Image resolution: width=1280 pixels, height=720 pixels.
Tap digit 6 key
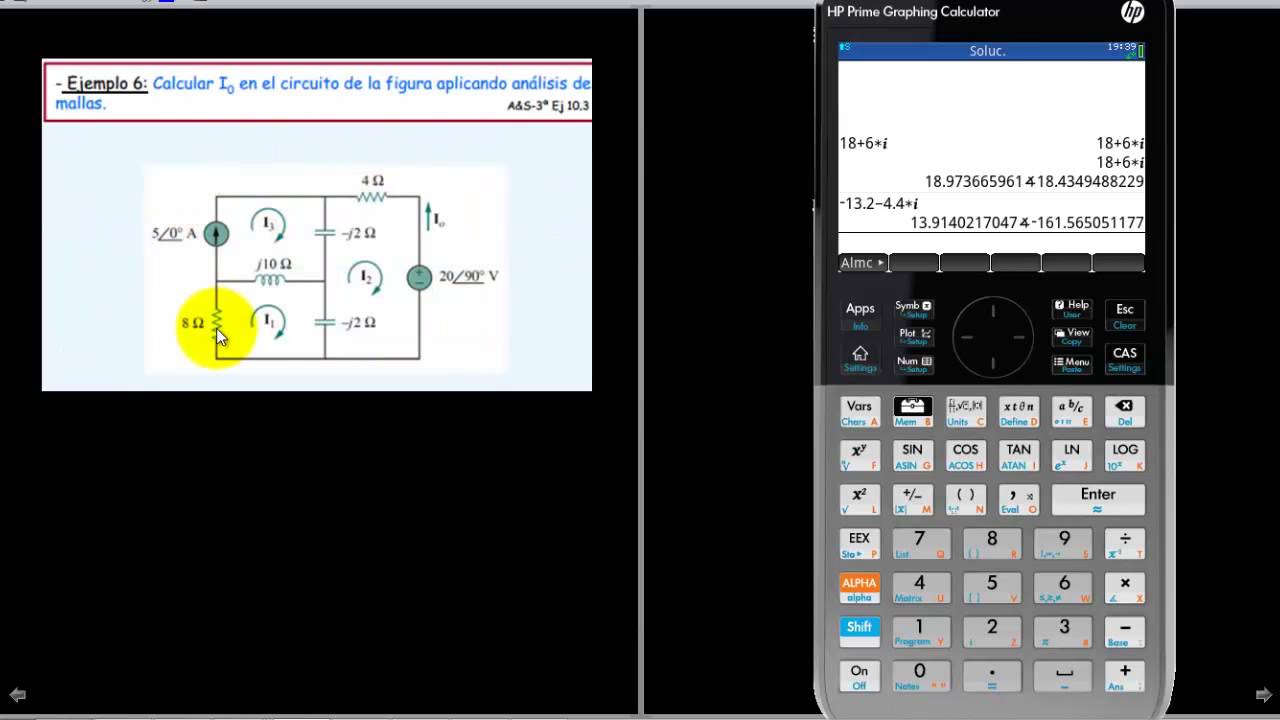tap(1064, 588)
